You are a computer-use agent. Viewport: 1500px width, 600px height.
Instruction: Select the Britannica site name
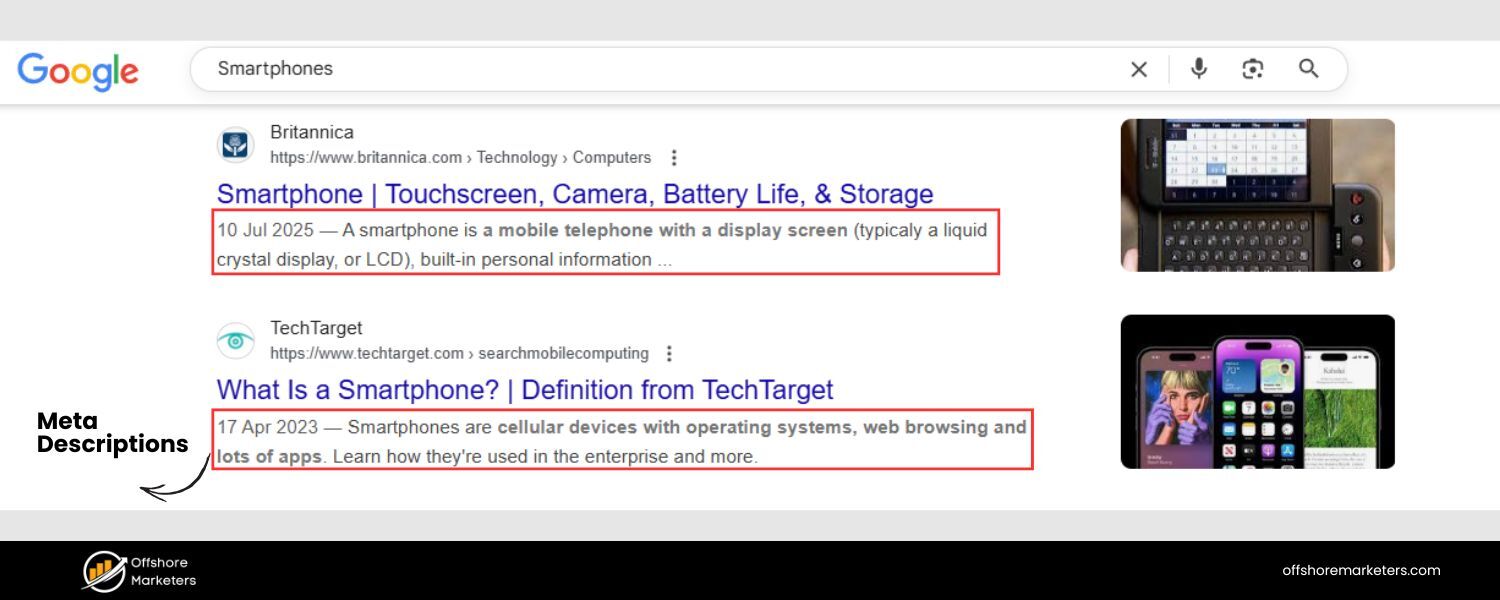311,132
